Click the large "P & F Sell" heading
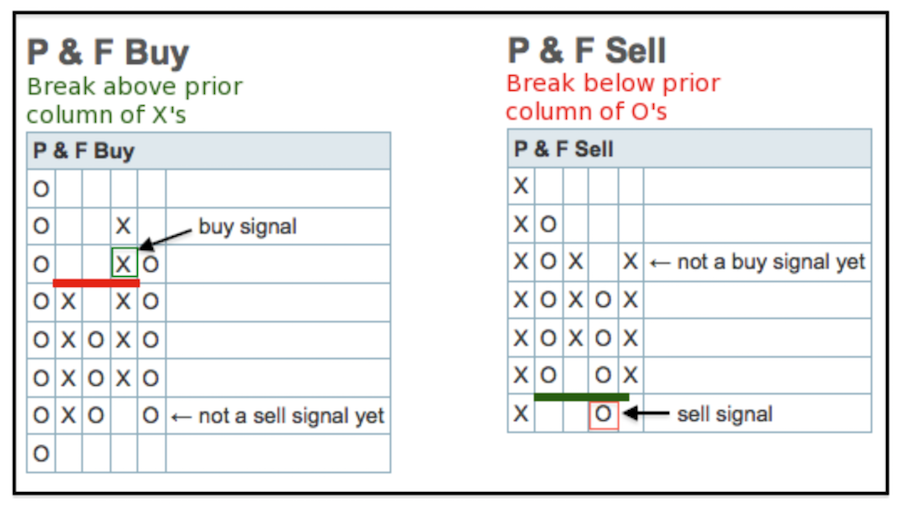This screenshot has width=900, height=506. pyautogui.click(x=586, y=50)
